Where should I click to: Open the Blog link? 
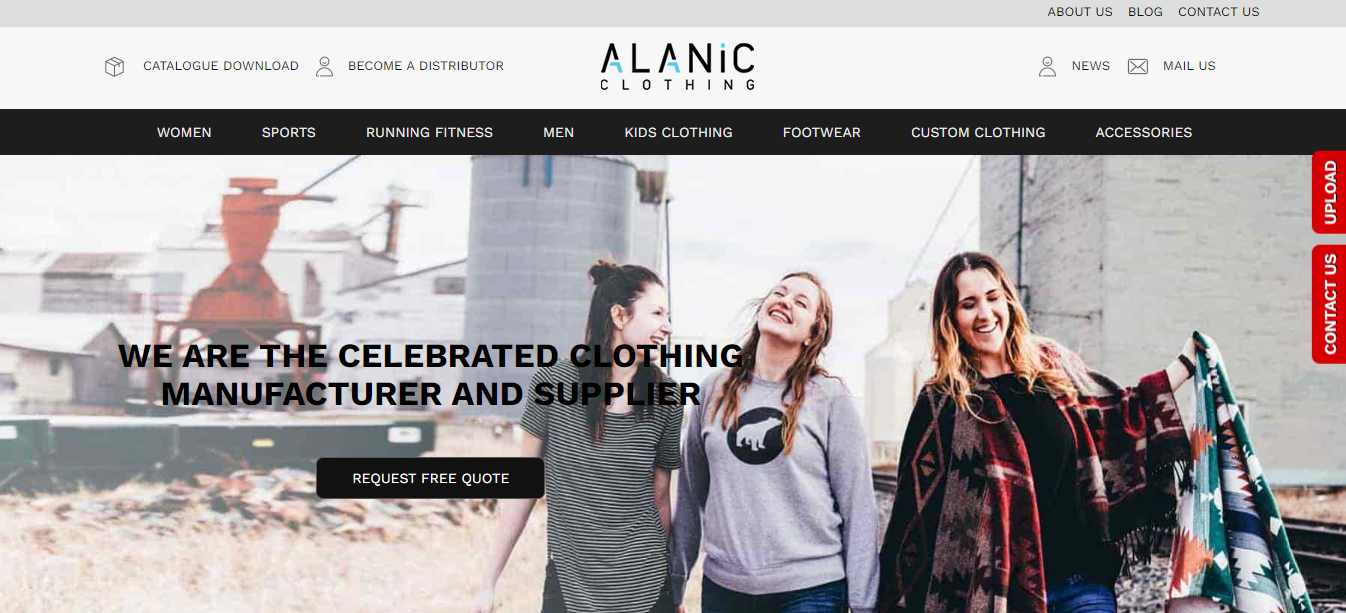[x=1145, y=12]
